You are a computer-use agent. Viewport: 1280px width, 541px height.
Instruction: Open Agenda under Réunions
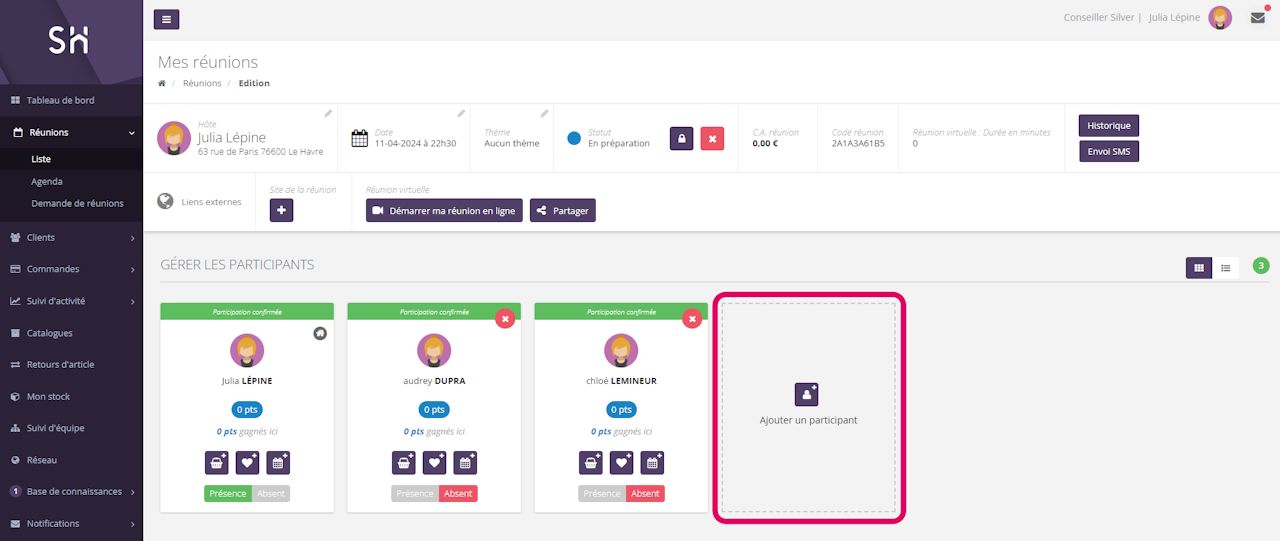click(x=47, y=182)
